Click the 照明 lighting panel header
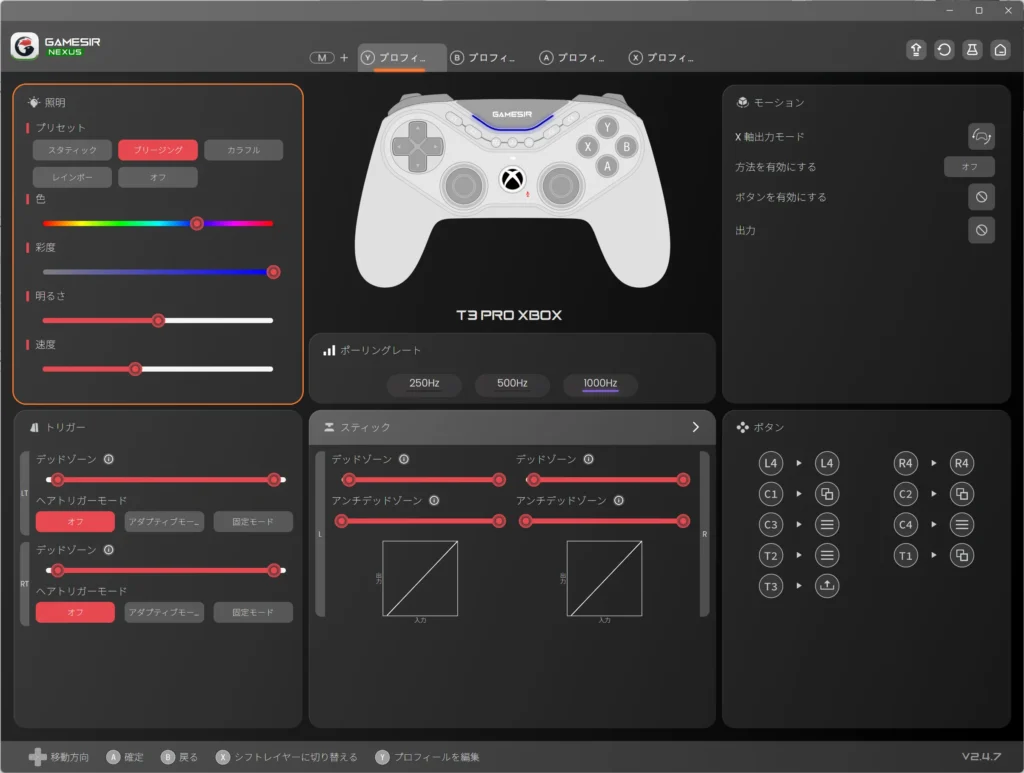Viewport: 1024px width, 773px height. click(47, 103)
